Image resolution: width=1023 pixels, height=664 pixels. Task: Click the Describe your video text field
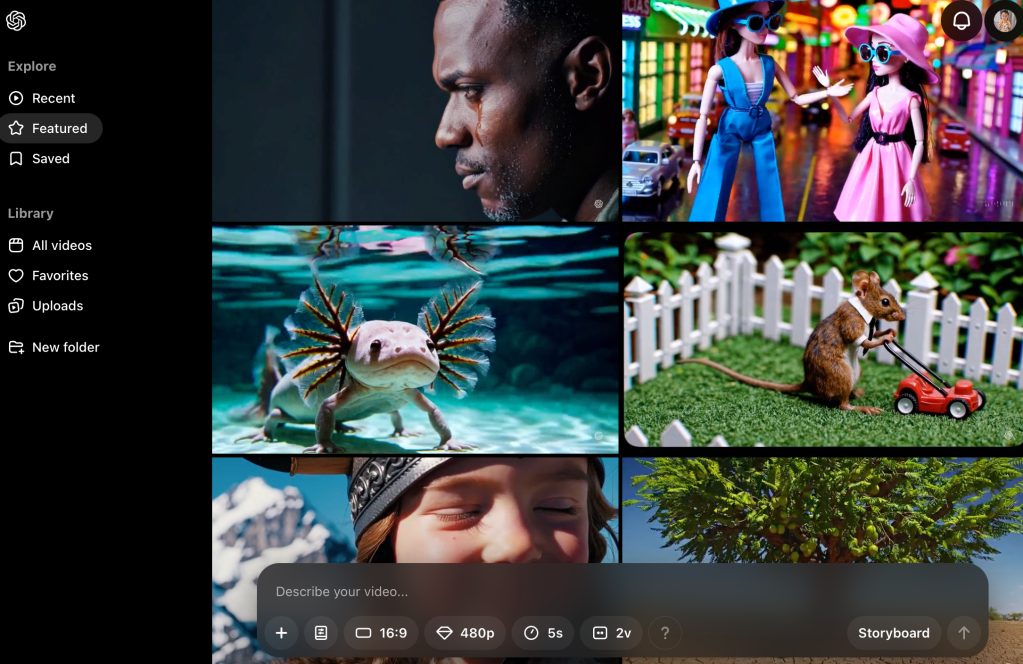click(x=600, y=591)
